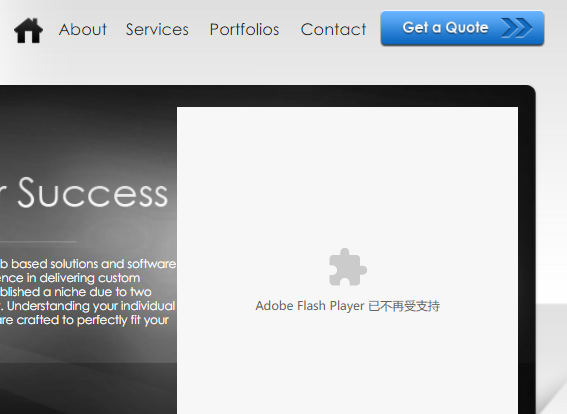Click the text 'Understanding your individual'
The width and height of the screenshot is (567, 414).
click(x=91, y=306)
